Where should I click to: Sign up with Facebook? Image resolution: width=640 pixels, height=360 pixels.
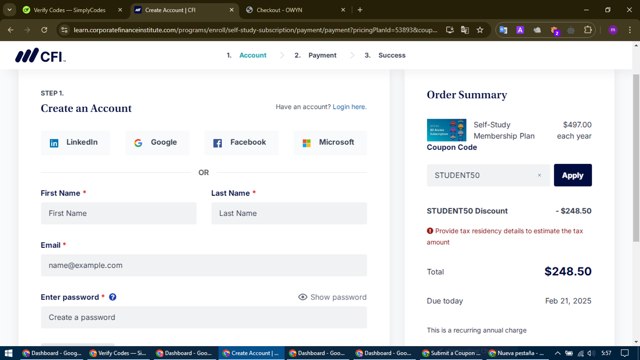point(241,142)
